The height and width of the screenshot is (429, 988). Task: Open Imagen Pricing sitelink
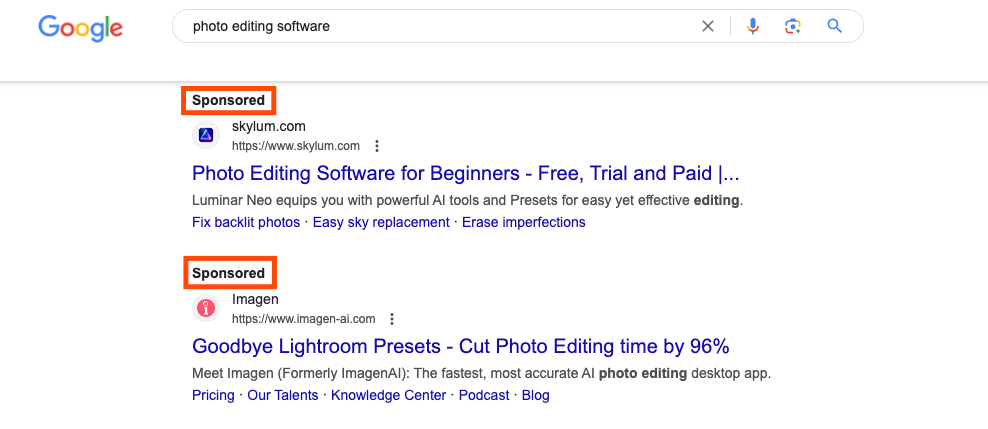[x=213, y=396]
